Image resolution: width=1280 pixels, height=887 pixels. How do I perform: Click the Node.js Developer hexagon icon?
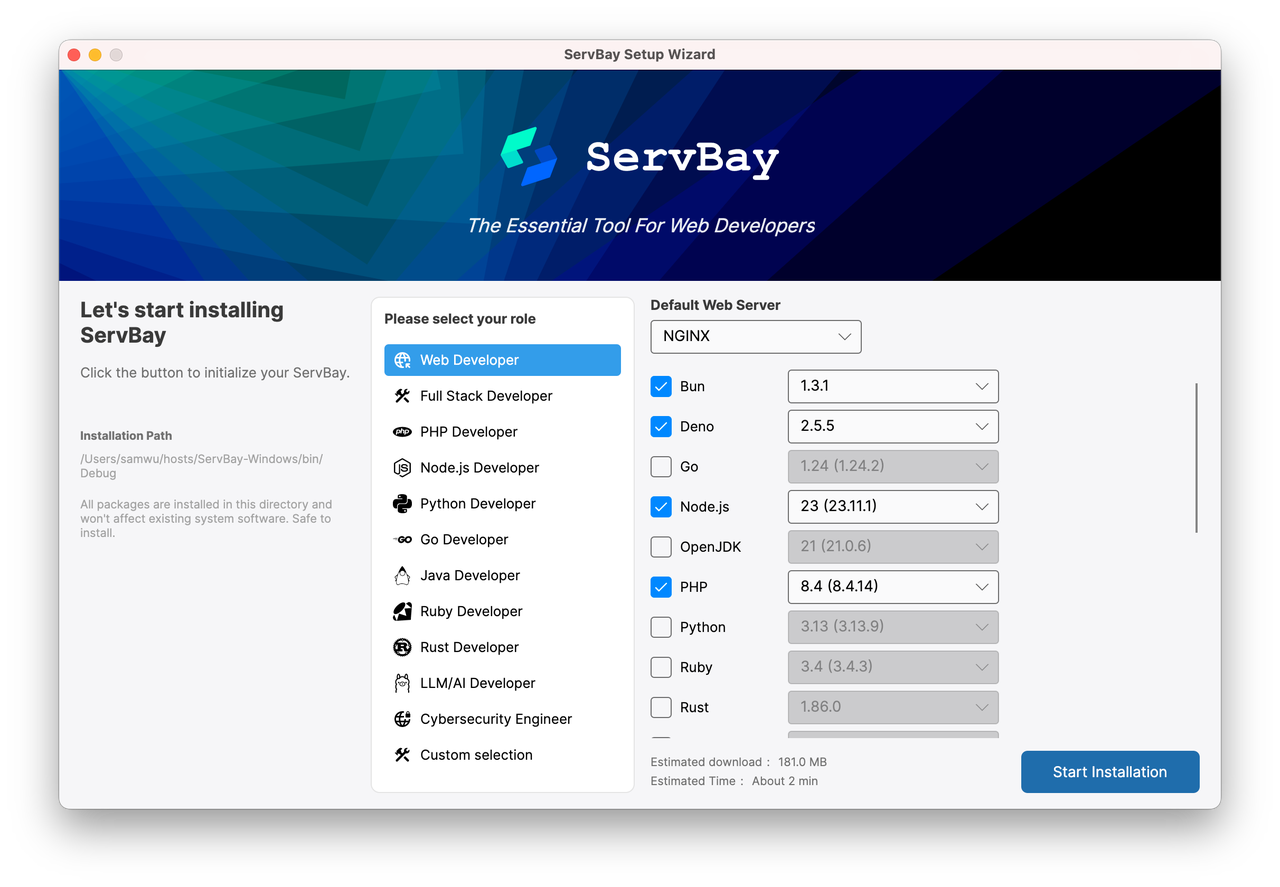[x=402, y=468]
